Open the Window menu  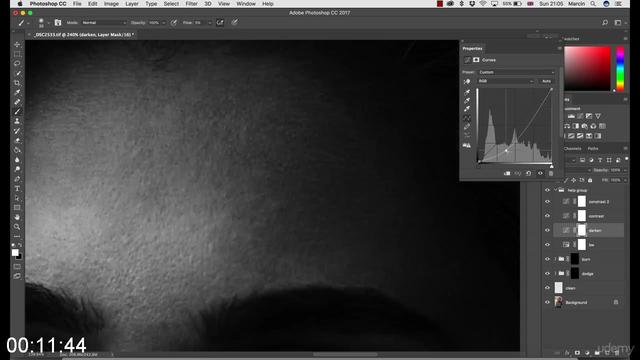[246, 4]
